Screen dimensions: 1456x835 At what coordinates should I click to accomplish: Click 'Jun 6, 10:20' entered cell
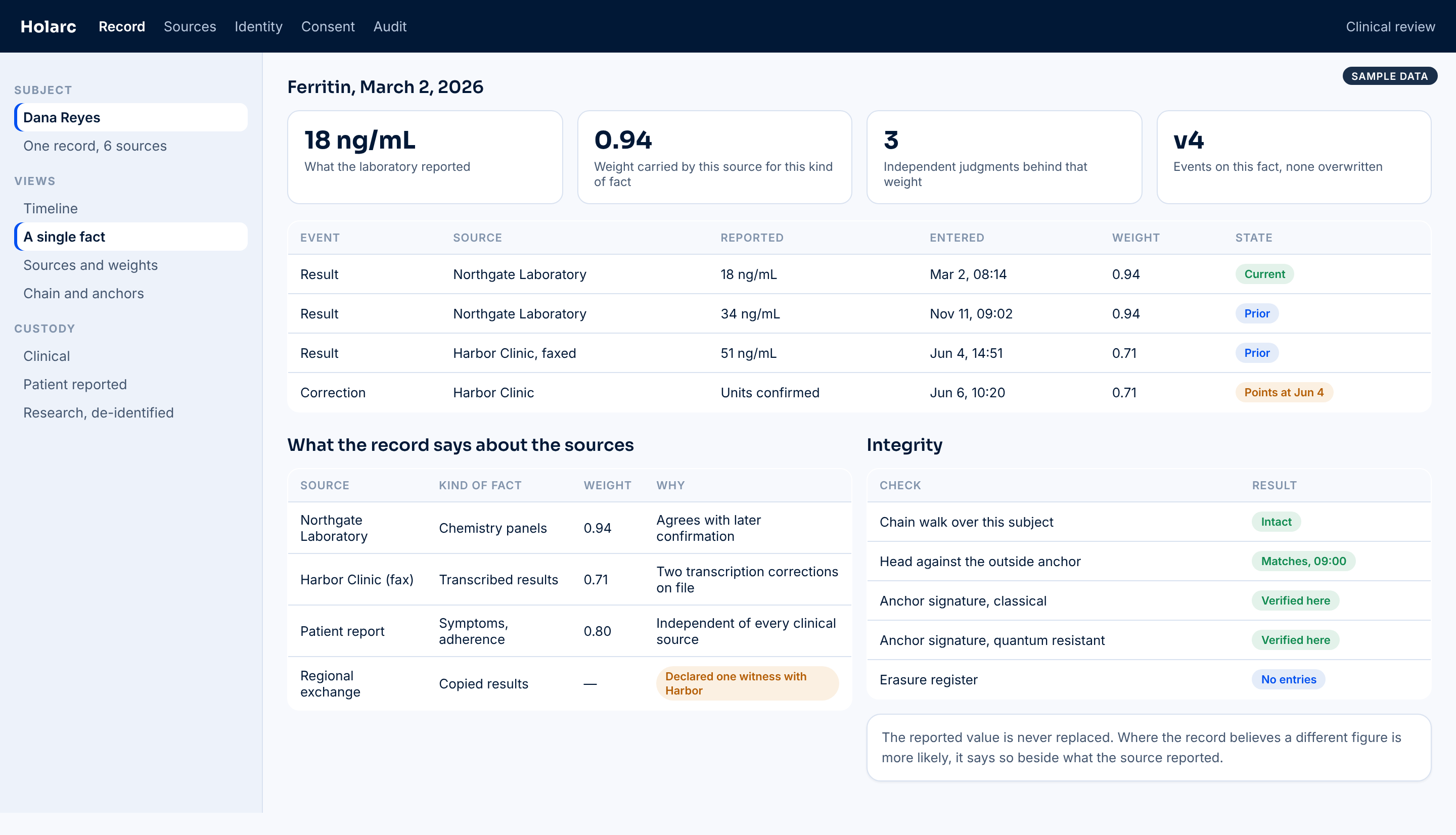click(x=967, y=393)
